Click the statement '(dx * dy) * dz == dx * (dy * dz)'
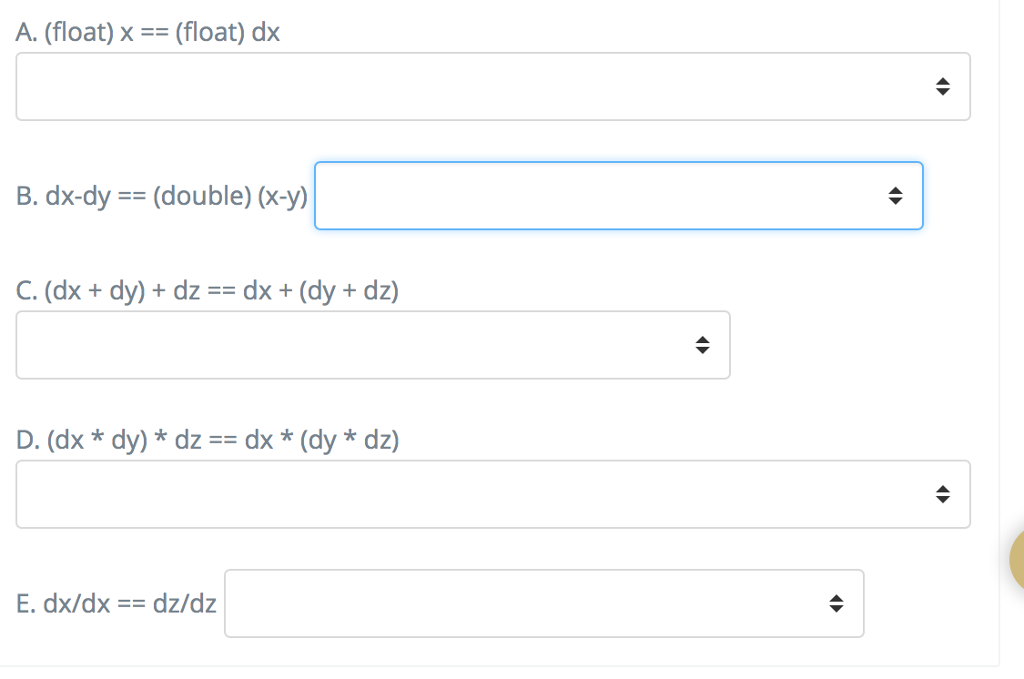The height and width of the screenshot is (679, 1024). pyautogui.click(x=207, y=439)
